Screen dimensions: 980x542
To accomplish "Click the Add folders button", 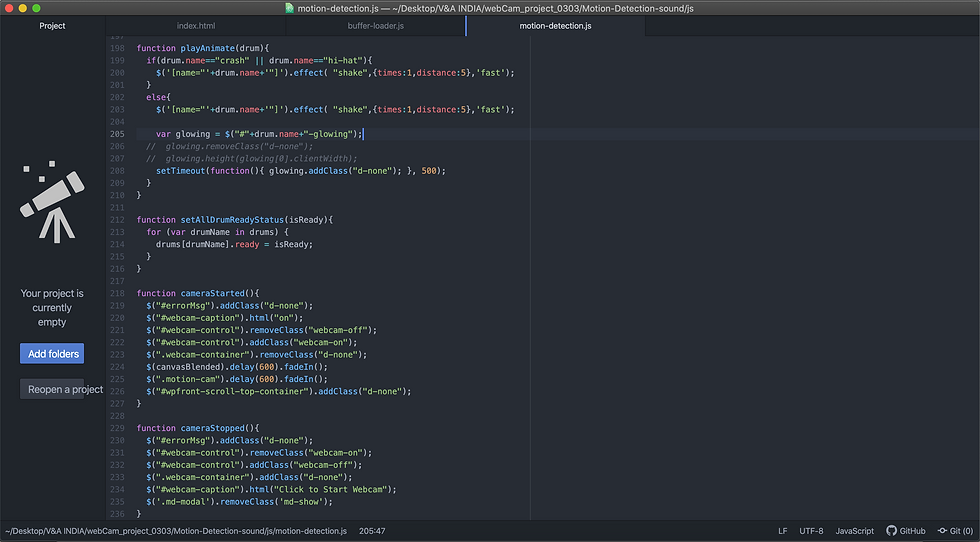I will 52,353.
